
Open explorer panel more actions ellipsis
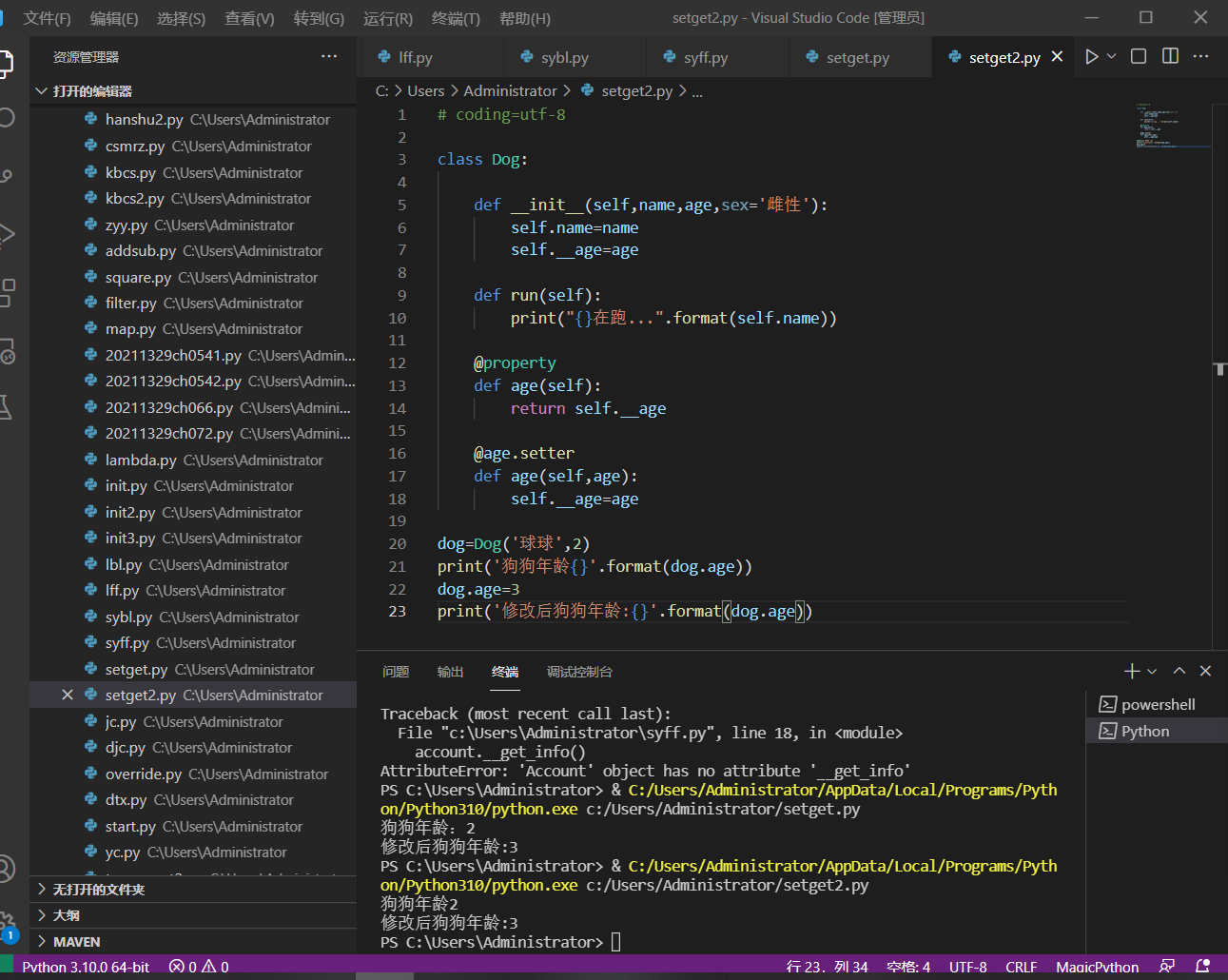[x=329, y=57]
